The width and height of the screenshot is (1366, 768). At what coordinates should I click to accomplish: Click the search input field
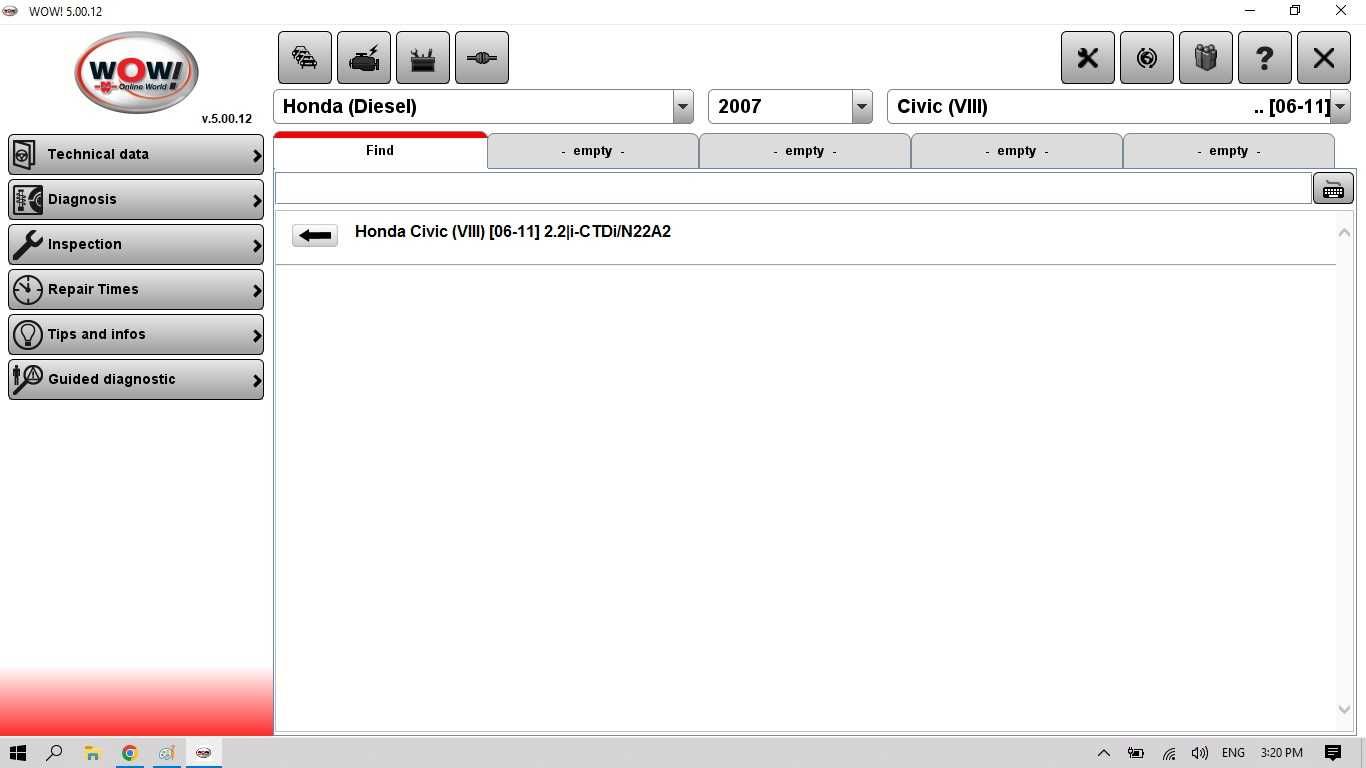coord(793,188)
